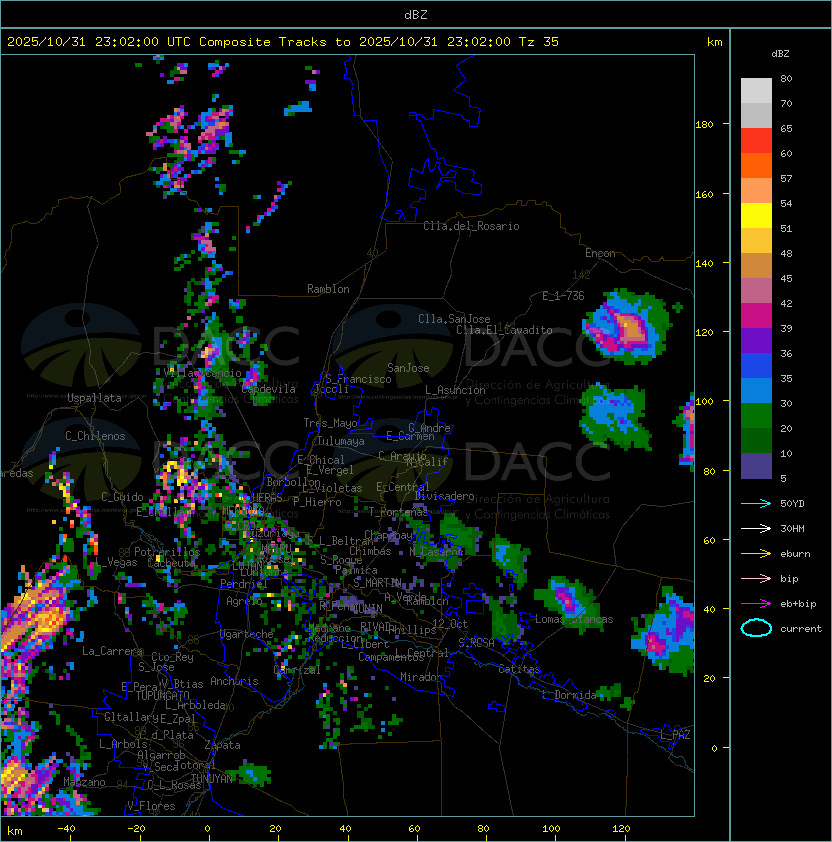The height and width of the screenshot is (842, 832).
Task: Click the '-40' km tick on bottom axis
Action: tap(66, 829)
